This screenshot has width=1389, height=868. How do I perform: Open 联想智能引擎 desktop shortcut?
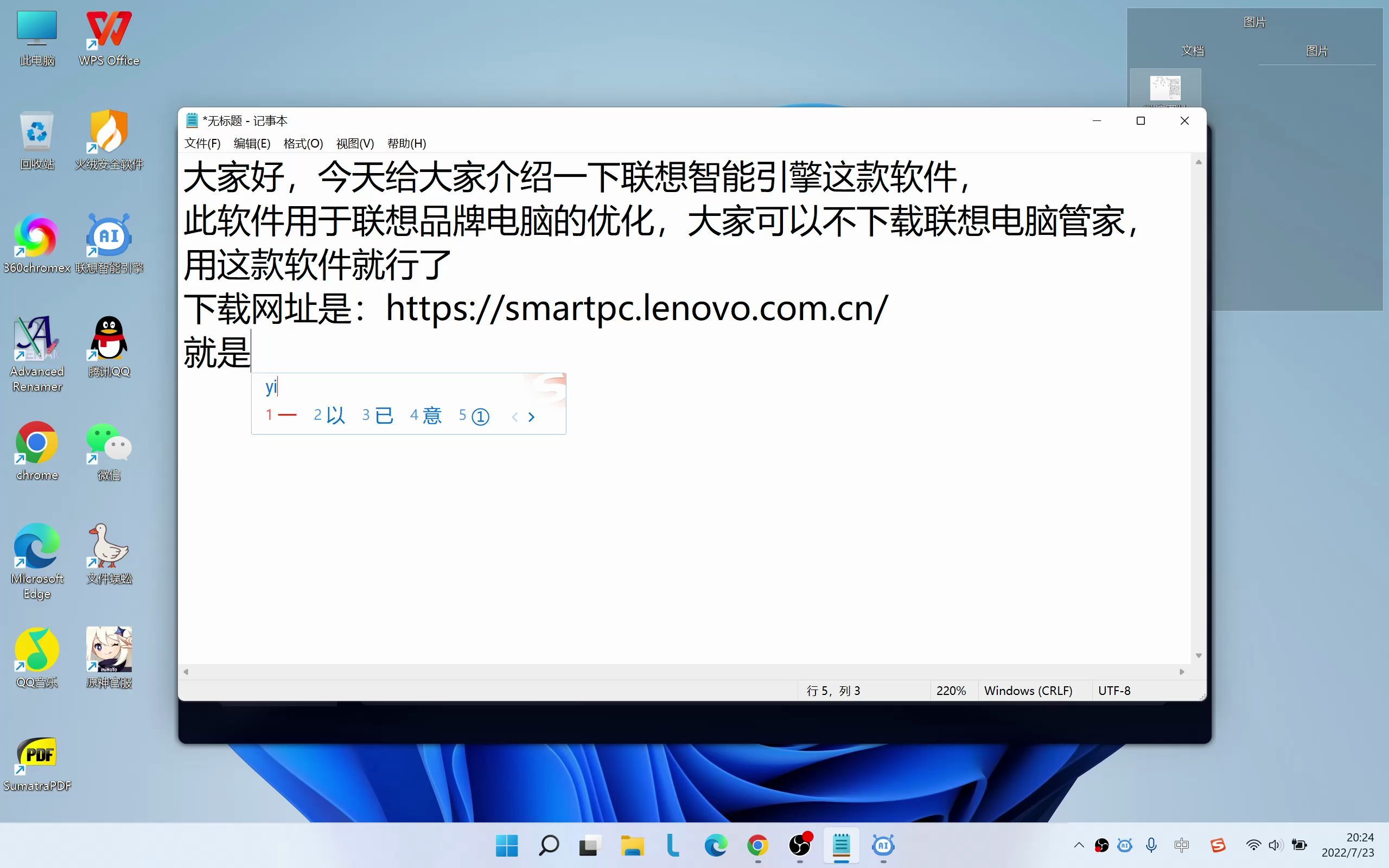pos(109,245)
